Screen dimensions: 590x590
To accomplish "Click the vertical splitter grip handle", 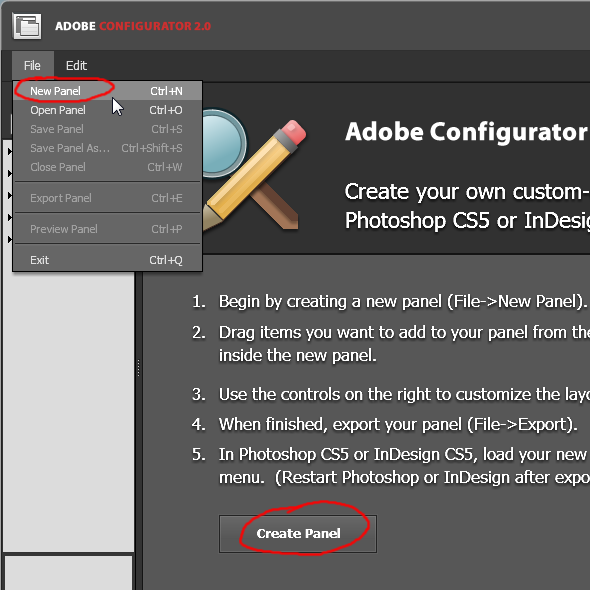I will [x=138, y=368].
